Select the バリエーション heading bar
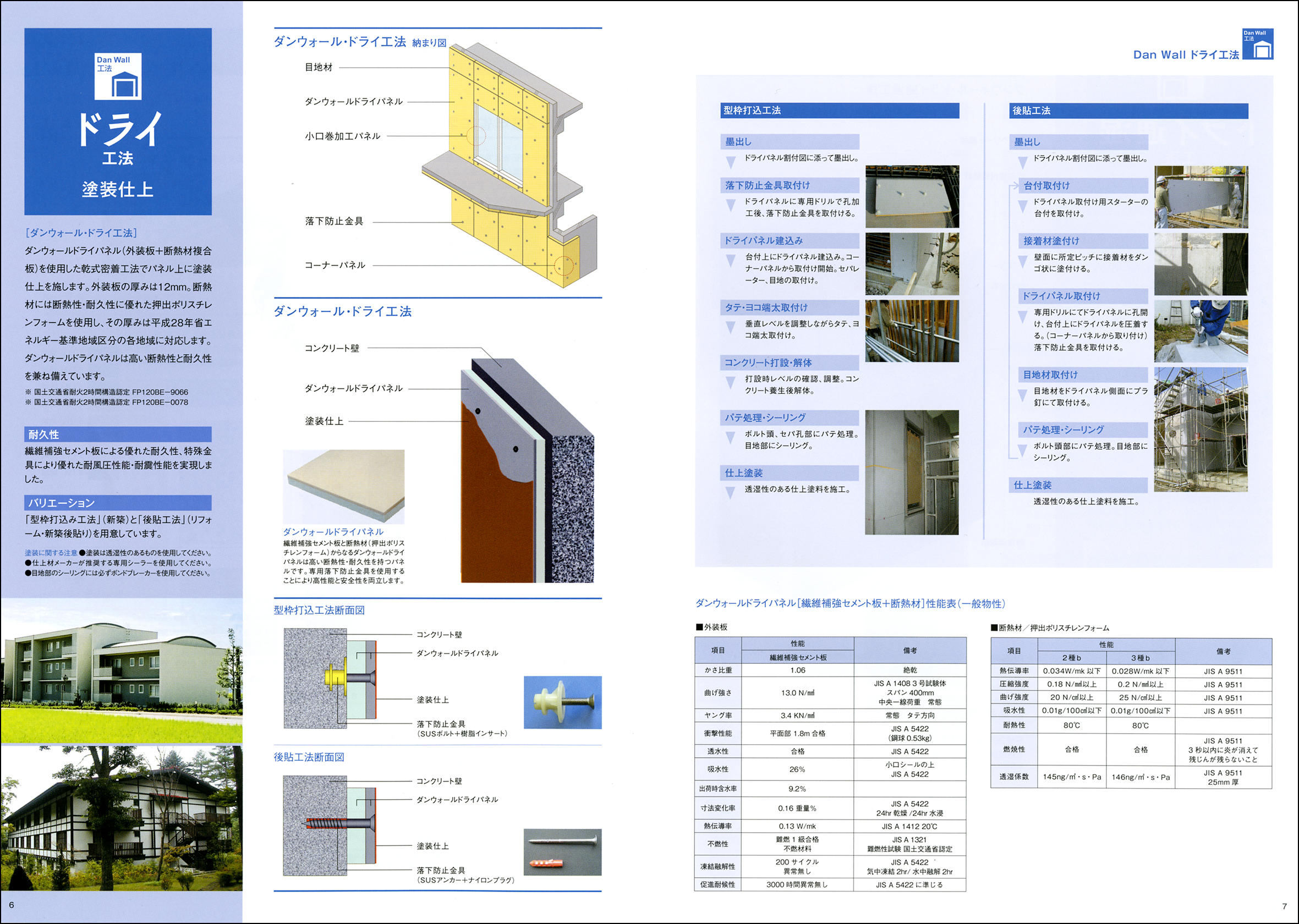Viewport: 1299px width, 924px height. click(x=118, y=502)
